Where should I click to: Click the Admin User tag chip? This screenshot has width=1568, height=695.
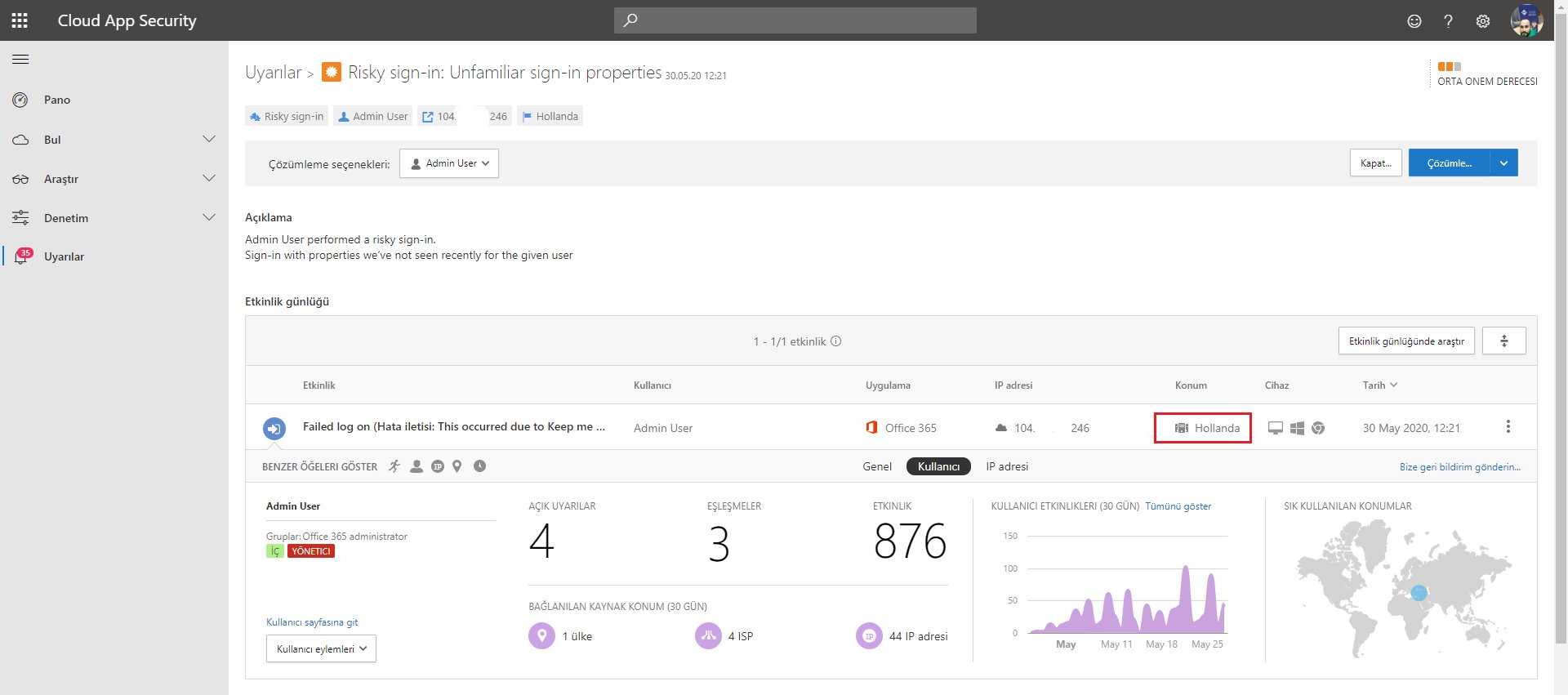373,116
